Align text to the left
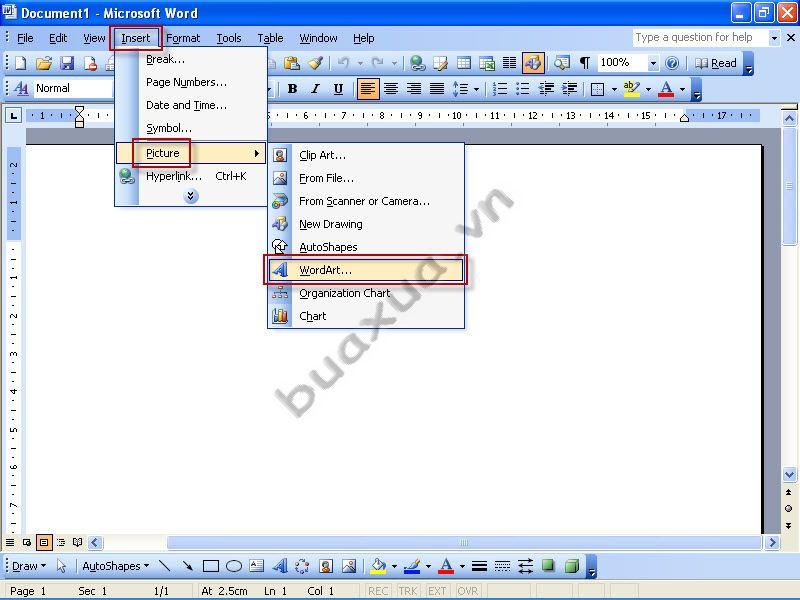 pos(367,89)
